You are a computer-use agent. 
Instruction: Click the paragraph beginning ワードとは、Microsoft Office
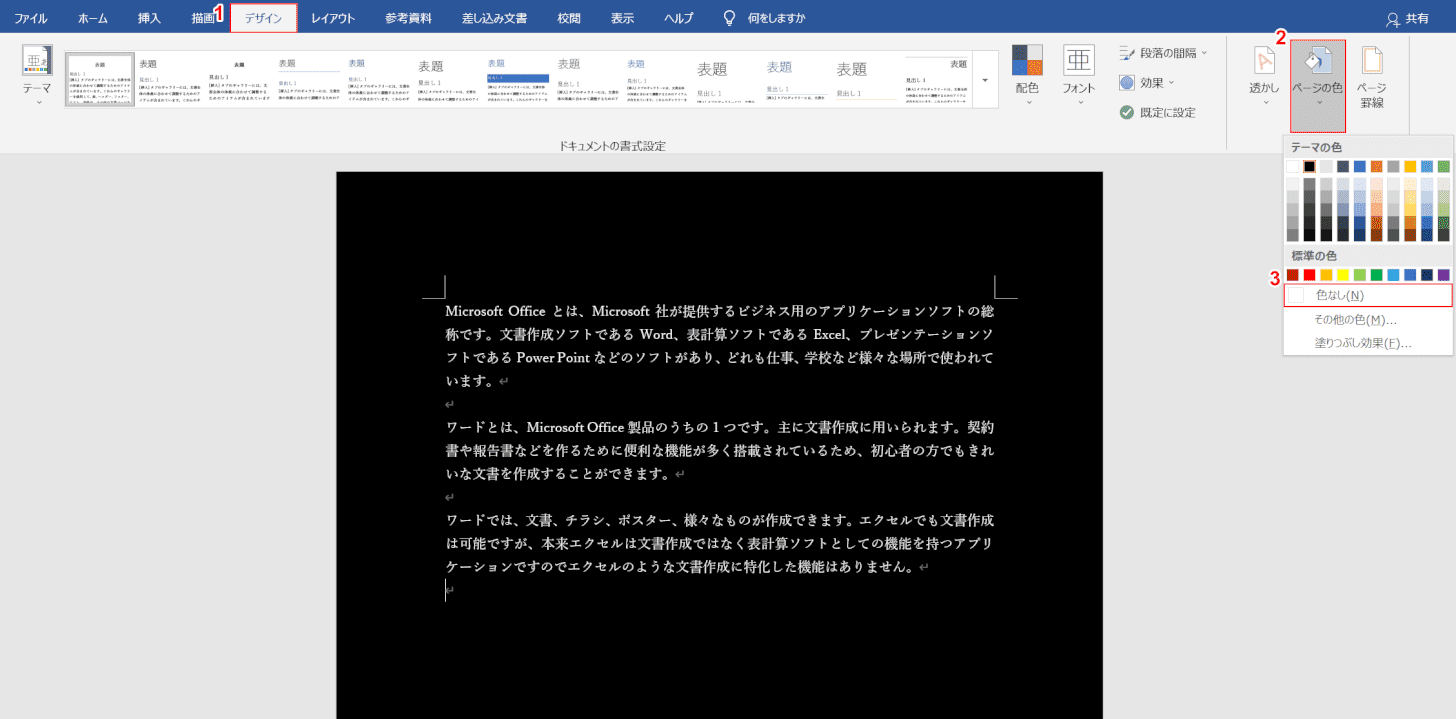coord(720,450)
